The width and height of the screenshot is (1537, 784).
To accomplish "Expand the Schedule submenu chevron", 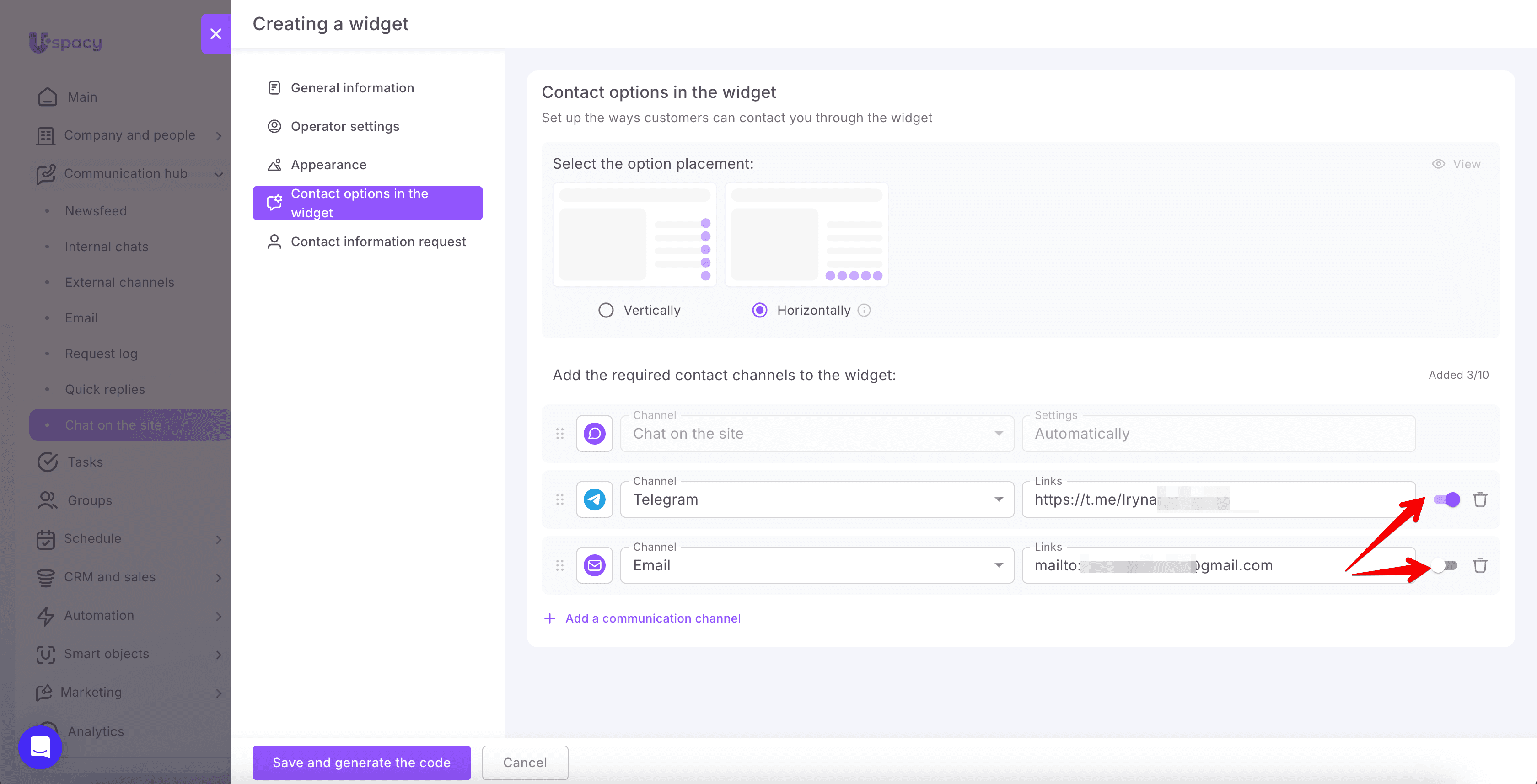I will coord(218,539).
